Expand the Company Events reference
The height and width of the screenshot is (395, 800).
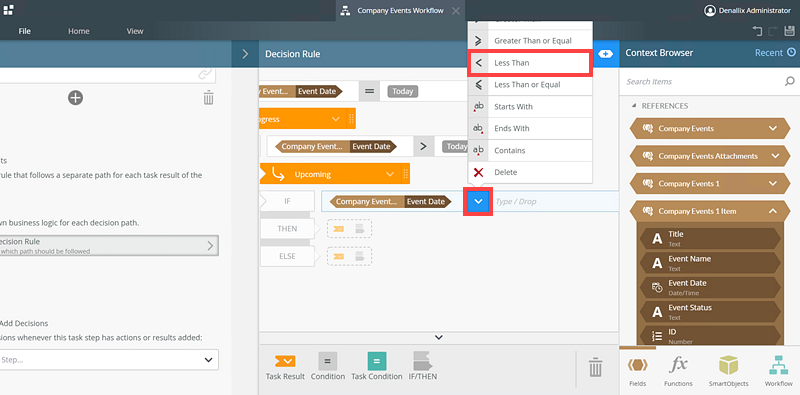772,129
